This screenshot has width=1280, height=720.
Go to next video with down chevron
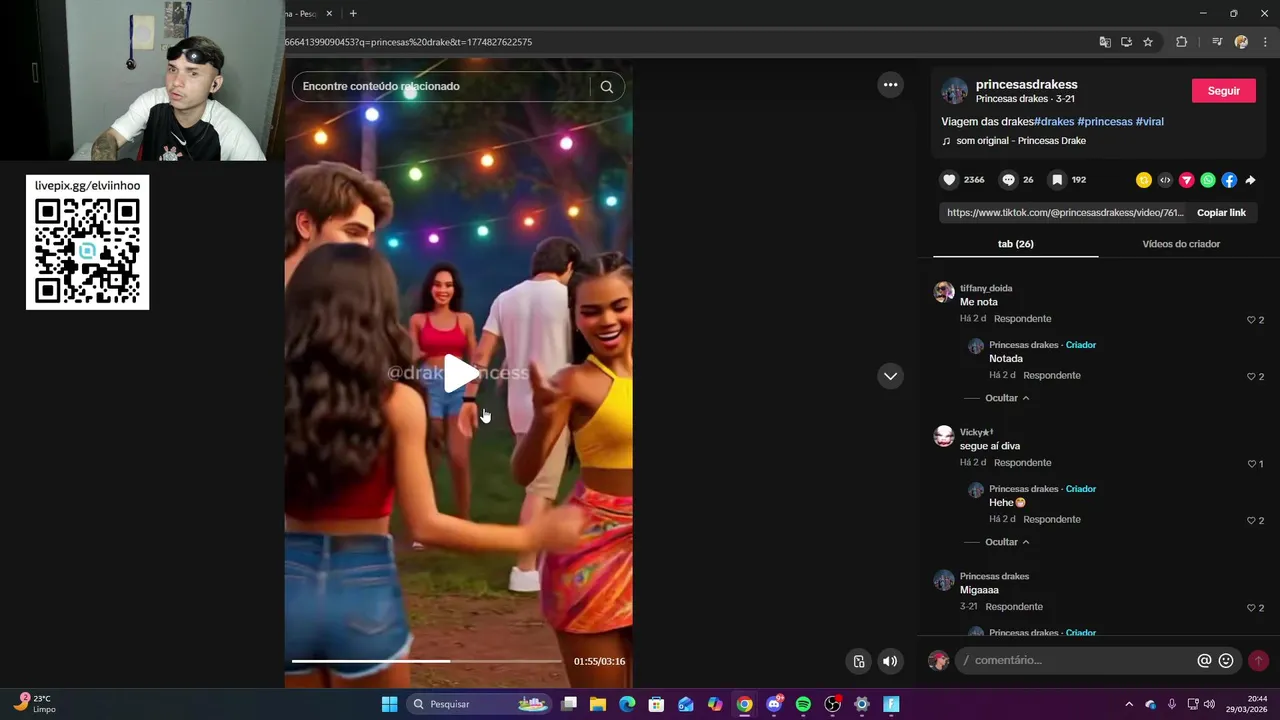(x=890, y=376)
